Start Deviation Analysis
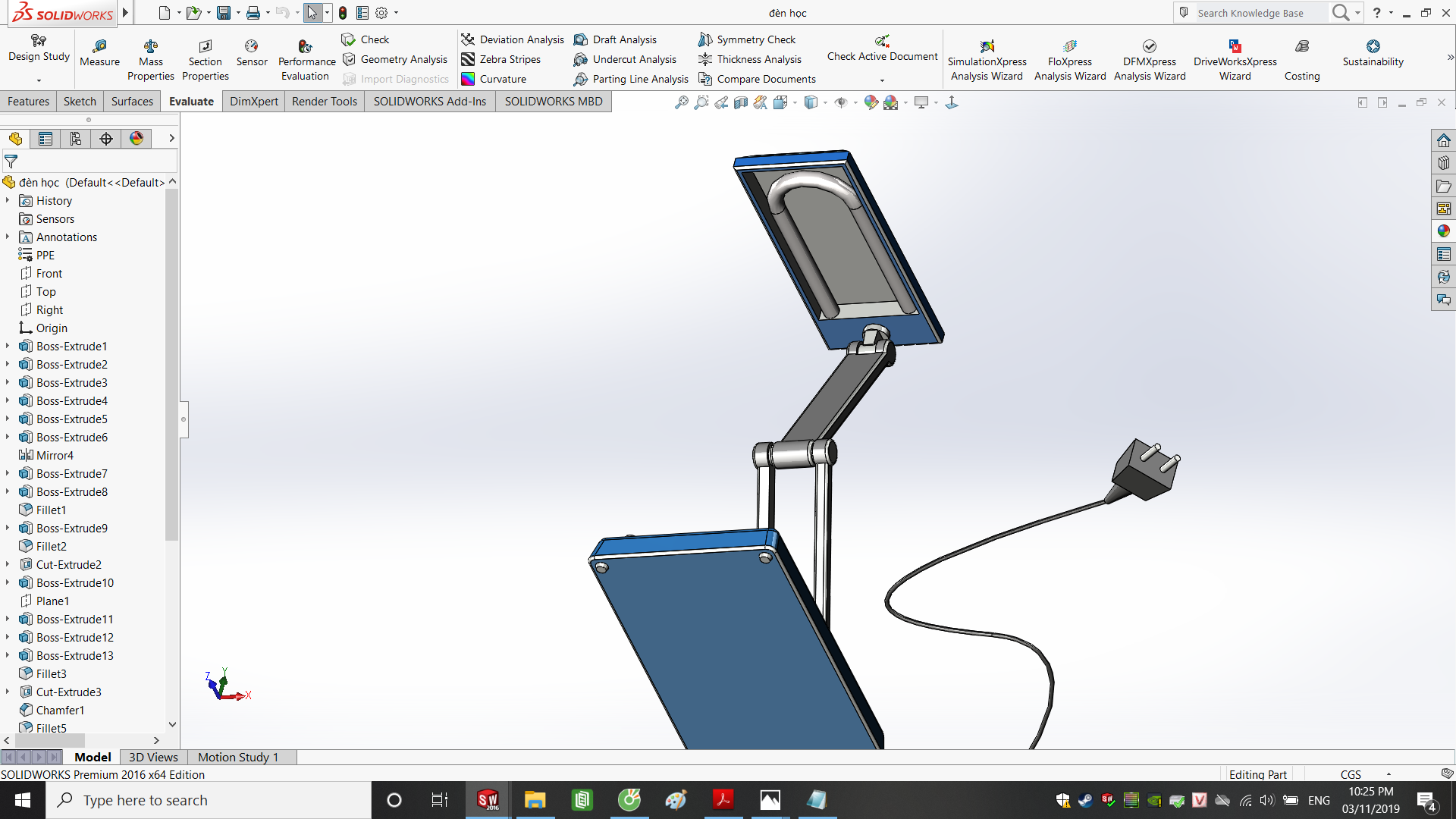 [x=513, y=39]
